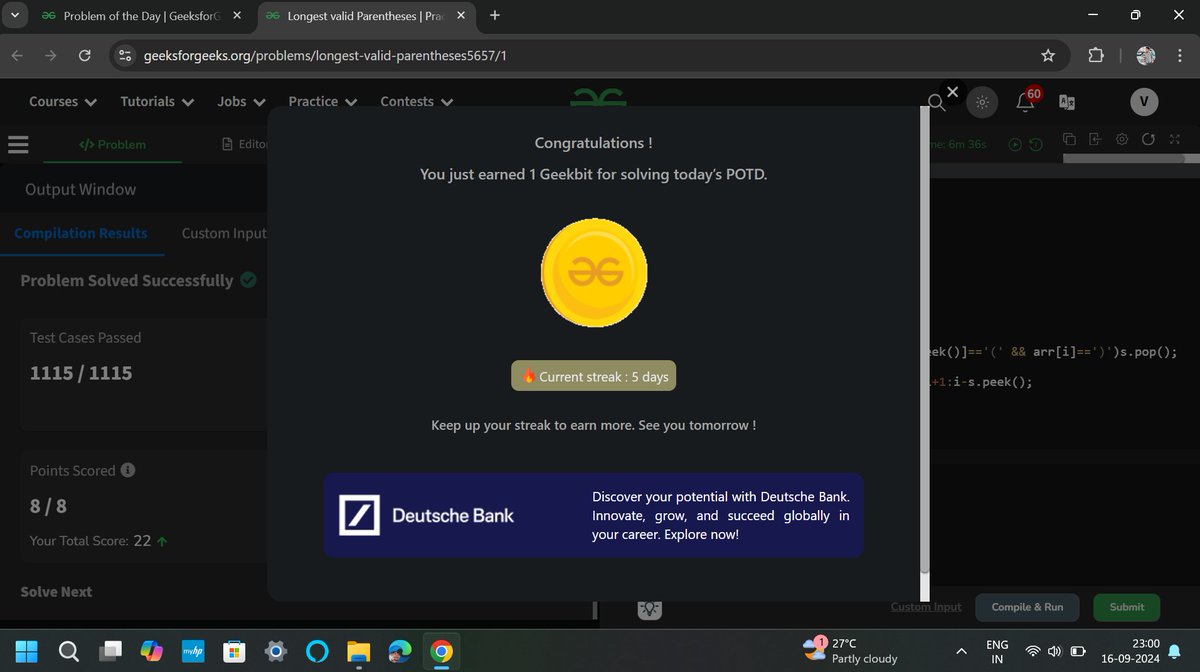
Task: Open Chrome extensions puzzle icon
Action: [1094, 56]
